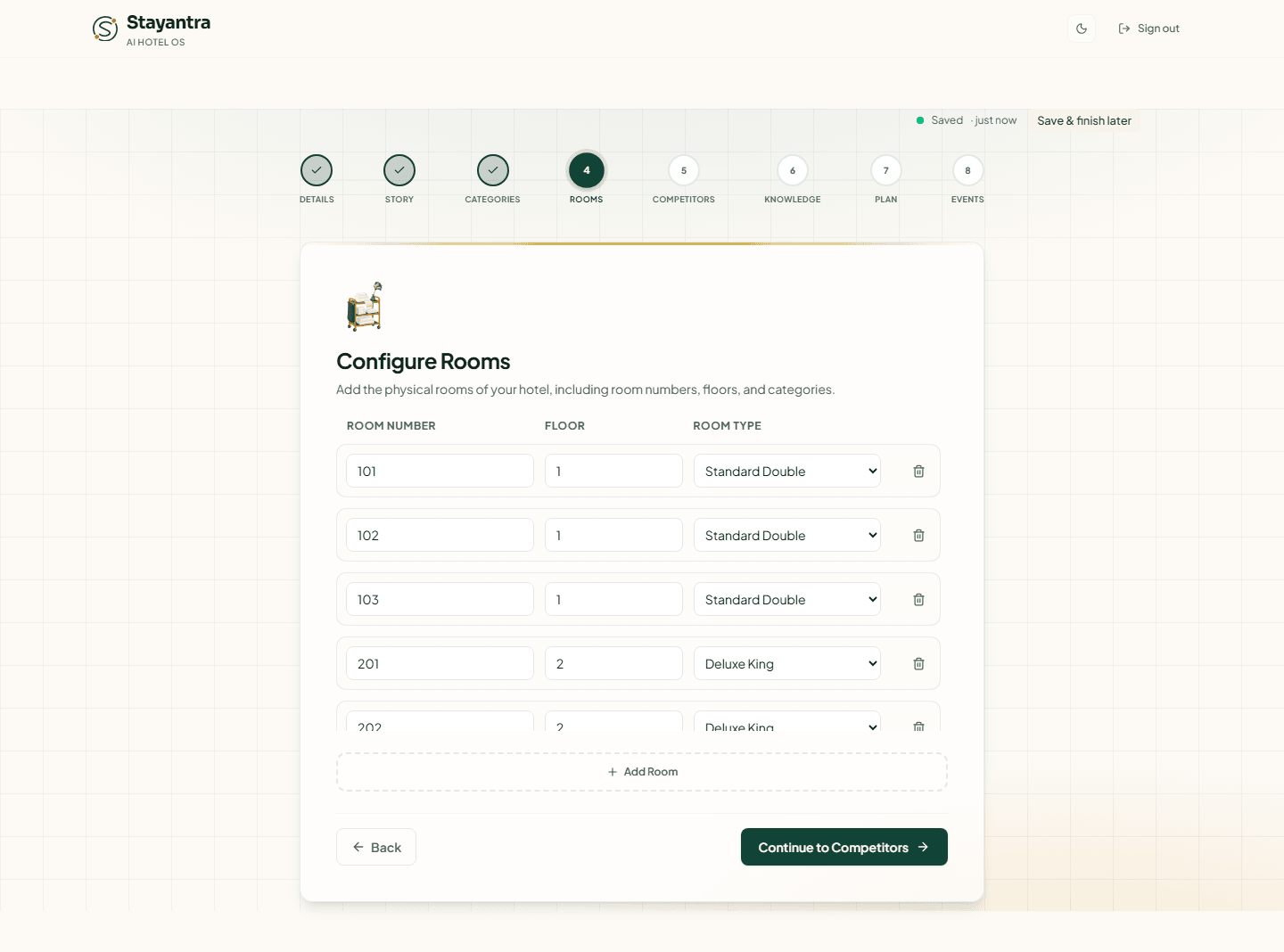Click the Saved status indicator
This screenshot has width=1284, height=952.
click(x=967, y=120)
